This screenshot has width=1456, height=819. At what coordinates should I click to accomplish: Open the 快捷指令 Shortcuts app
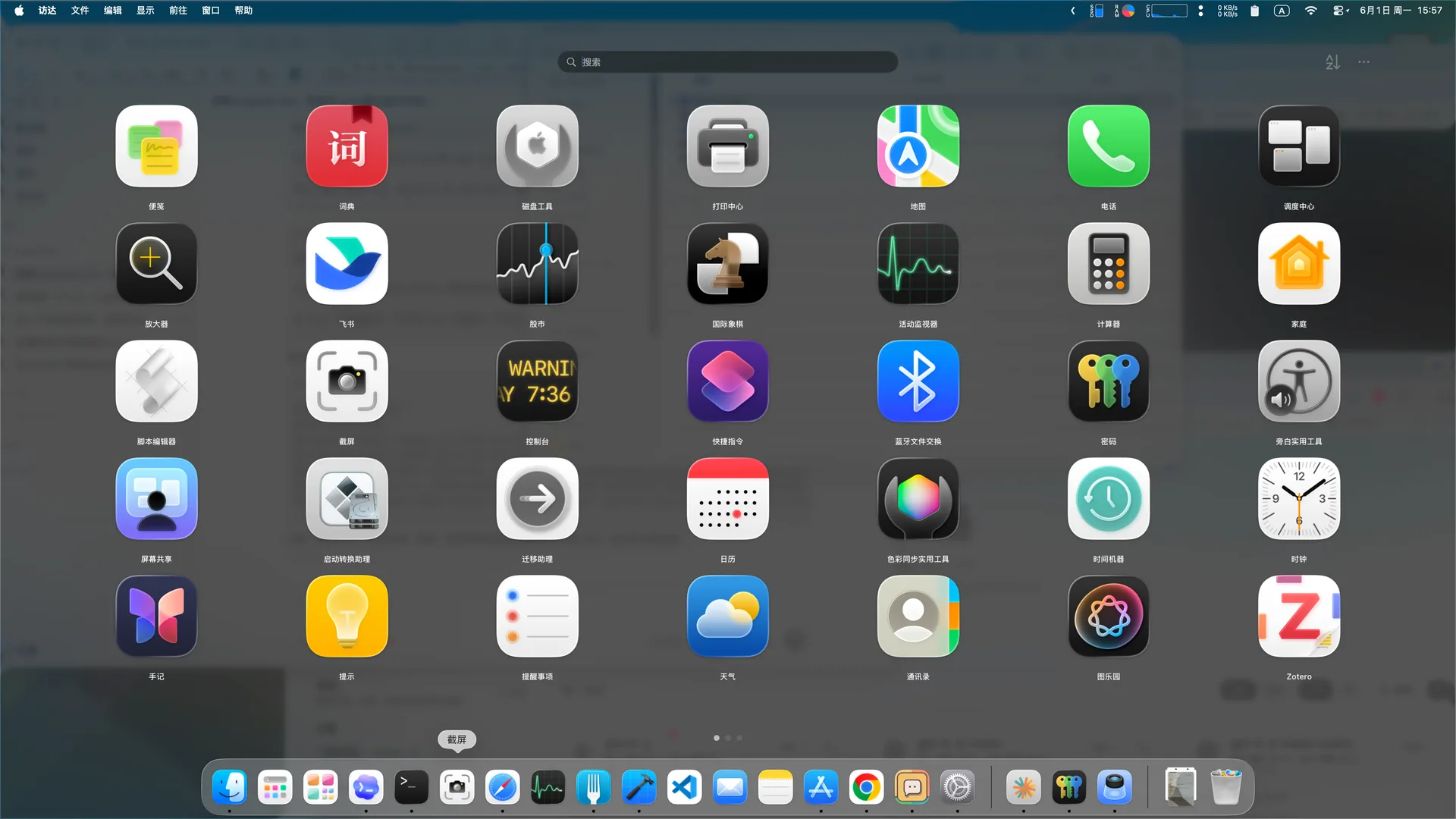pos(727,381)
